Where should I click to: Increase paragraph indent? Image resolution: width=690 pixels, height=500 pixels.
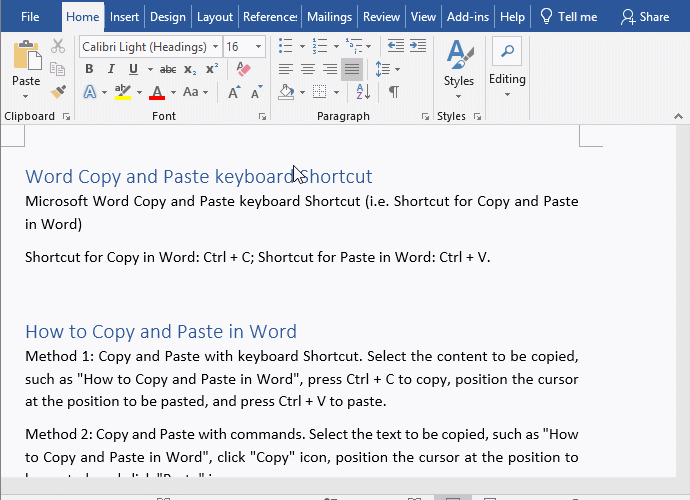pos(418,46)
